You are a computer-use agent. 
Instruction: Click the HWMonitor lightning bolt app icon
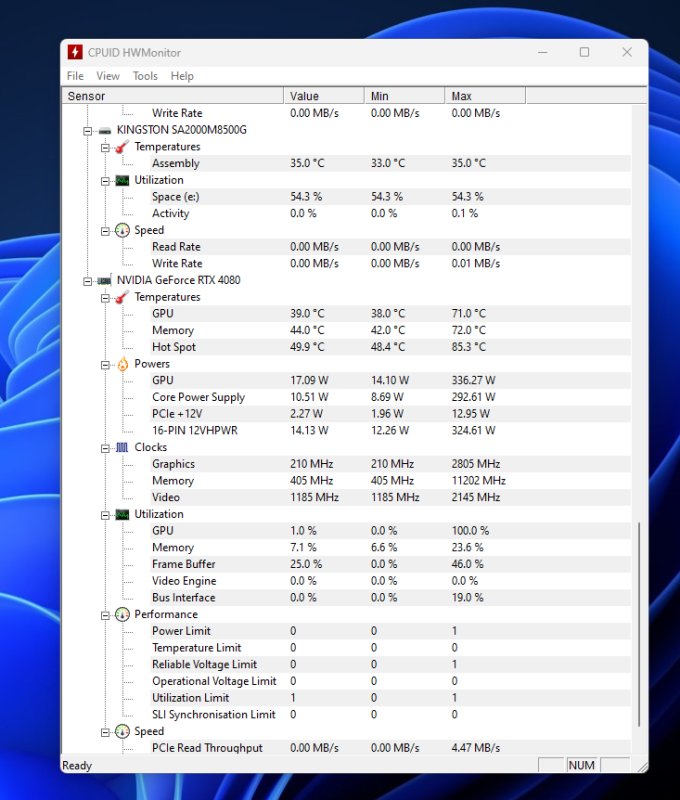click(x=75, y=52)
